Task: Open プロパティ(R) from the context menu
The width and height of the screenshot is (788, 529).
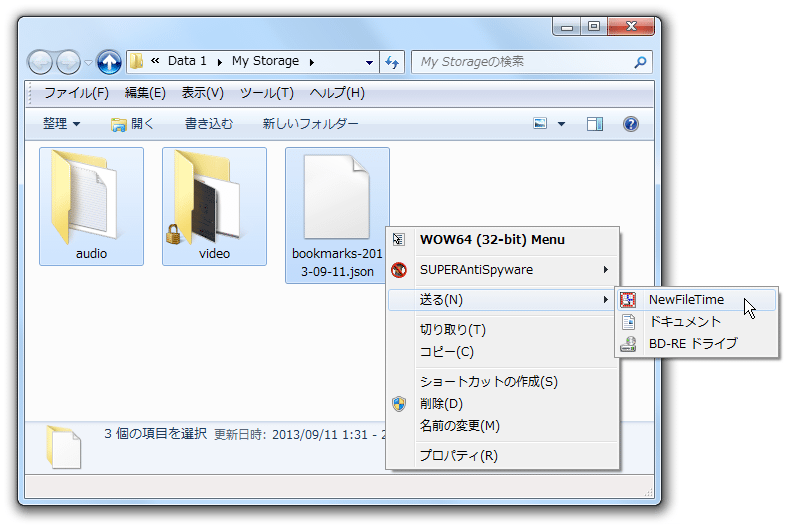Action: (503, 456)
